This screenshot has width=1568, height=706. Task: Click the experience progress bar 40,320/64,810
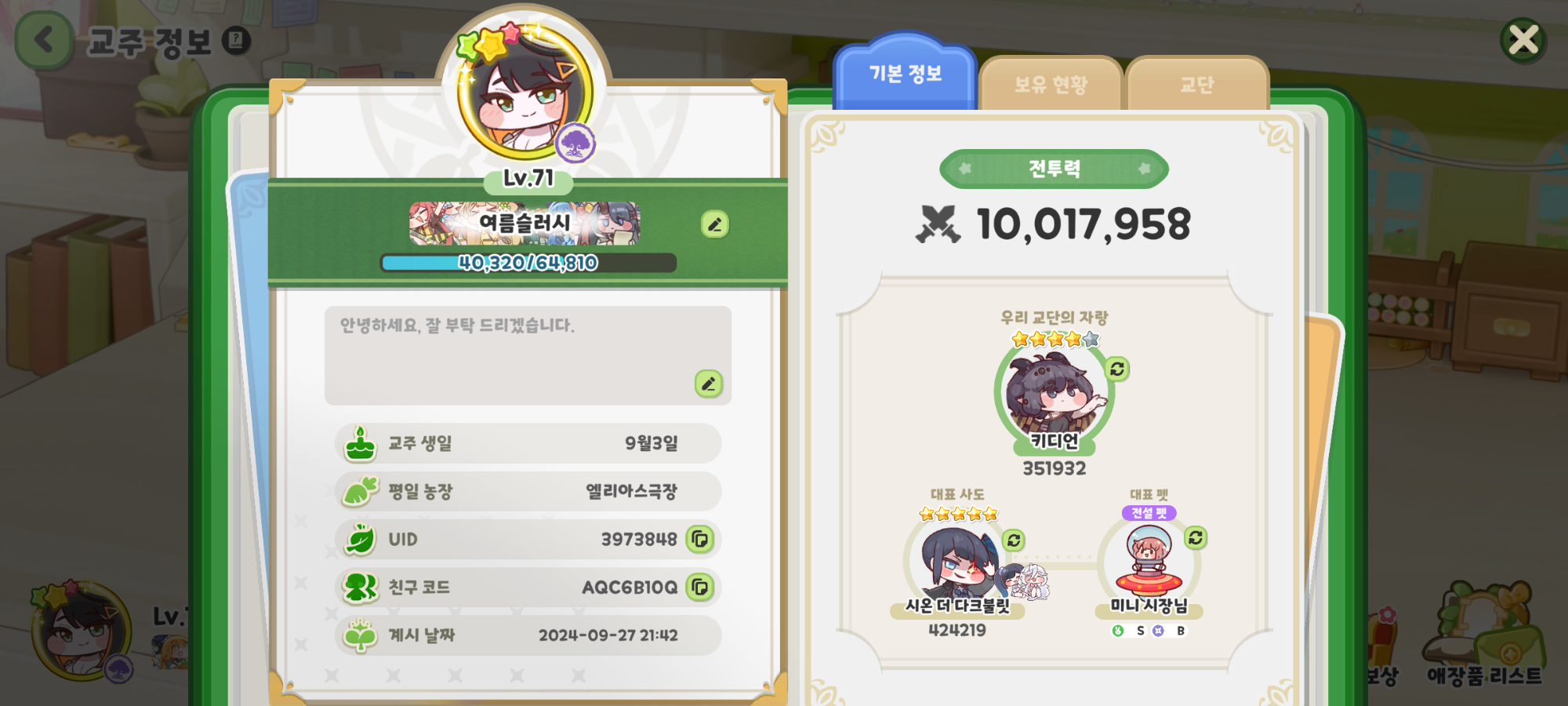click(x=528, y=263)
